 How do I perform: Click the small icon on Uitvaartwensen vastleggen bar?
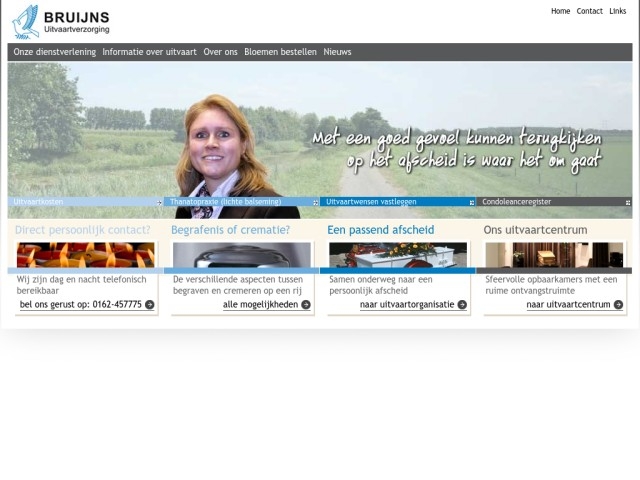point(471,202)
